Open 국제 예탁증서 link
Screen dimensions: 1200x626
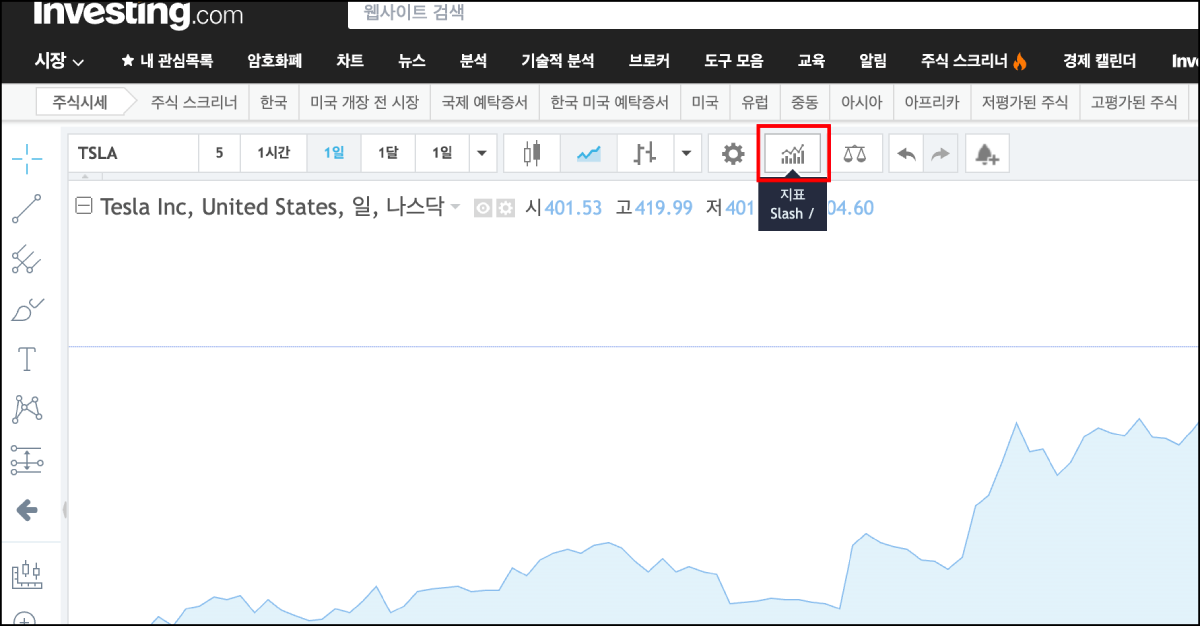pyautogui.click(x=485, y=102)
